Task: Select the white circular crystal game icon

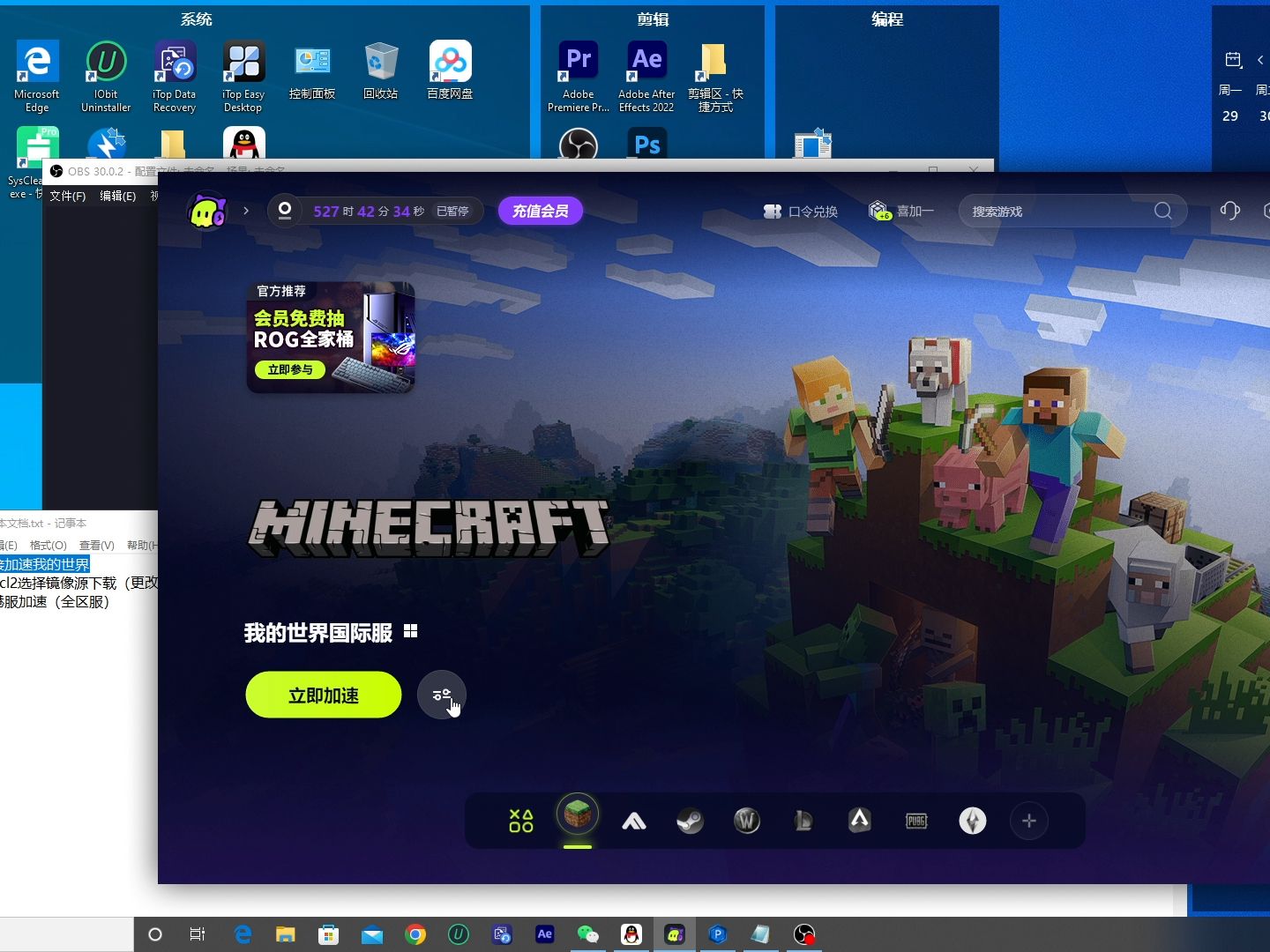Action: 973,821
